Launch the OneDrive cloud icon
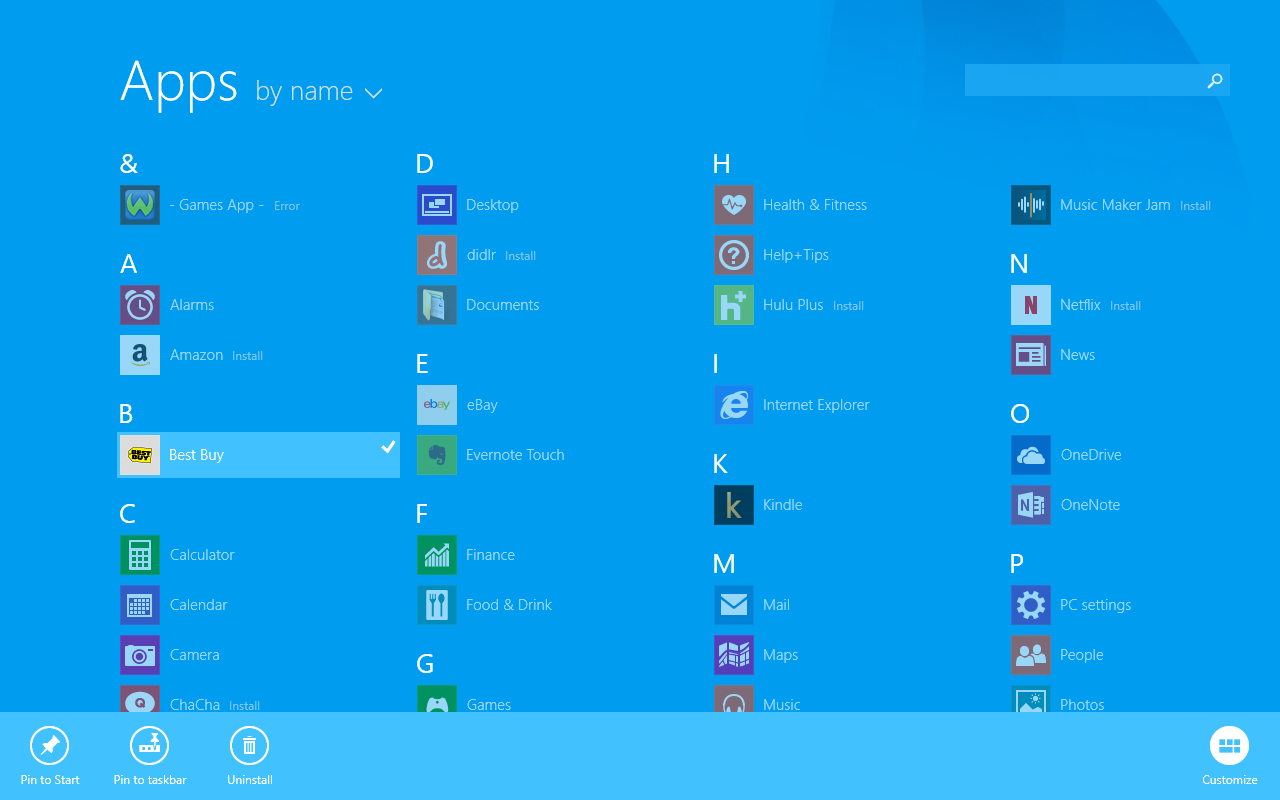 pos(1031,455)
